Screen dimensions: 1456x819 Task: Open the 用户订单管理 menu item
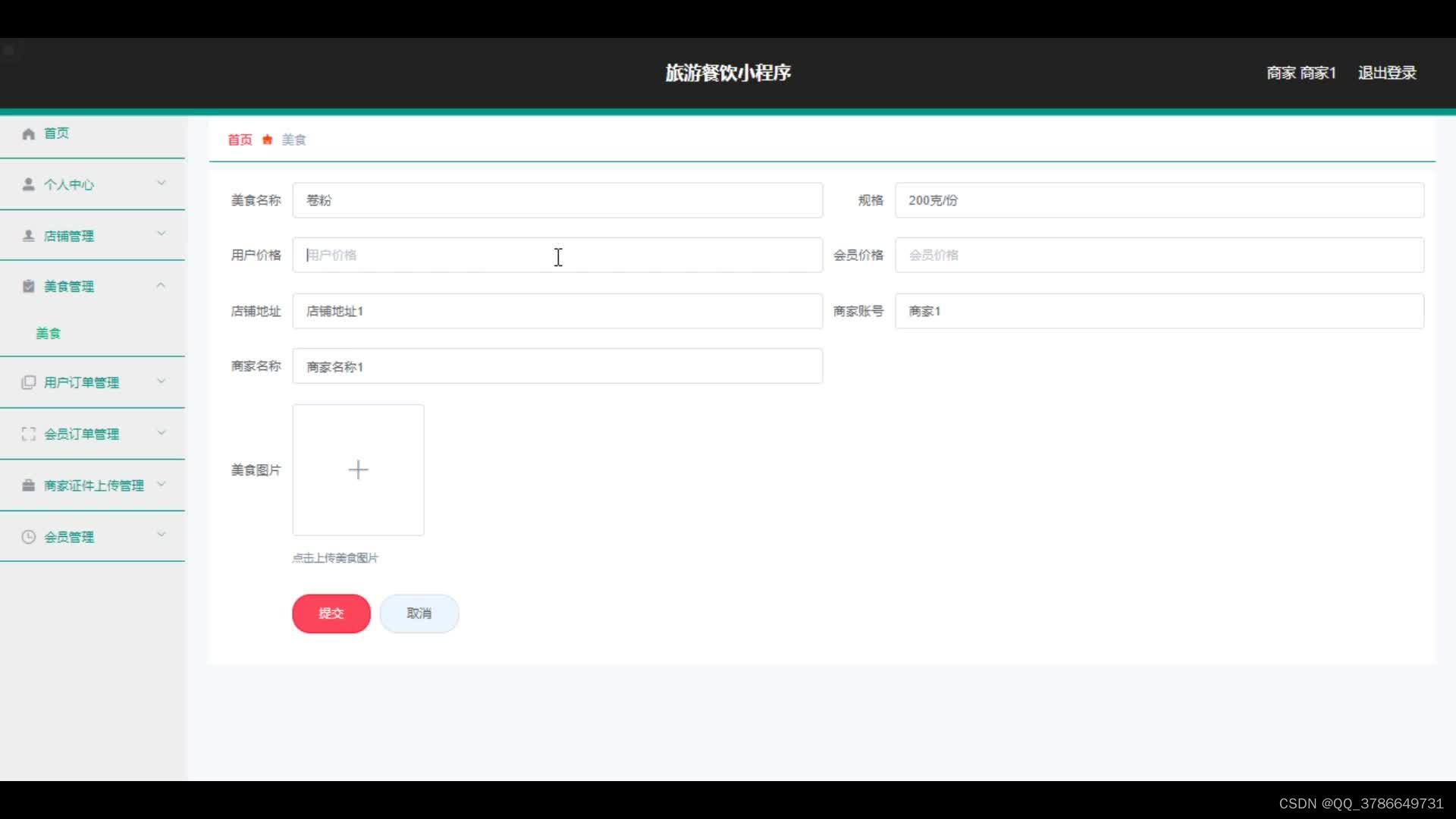93,382
